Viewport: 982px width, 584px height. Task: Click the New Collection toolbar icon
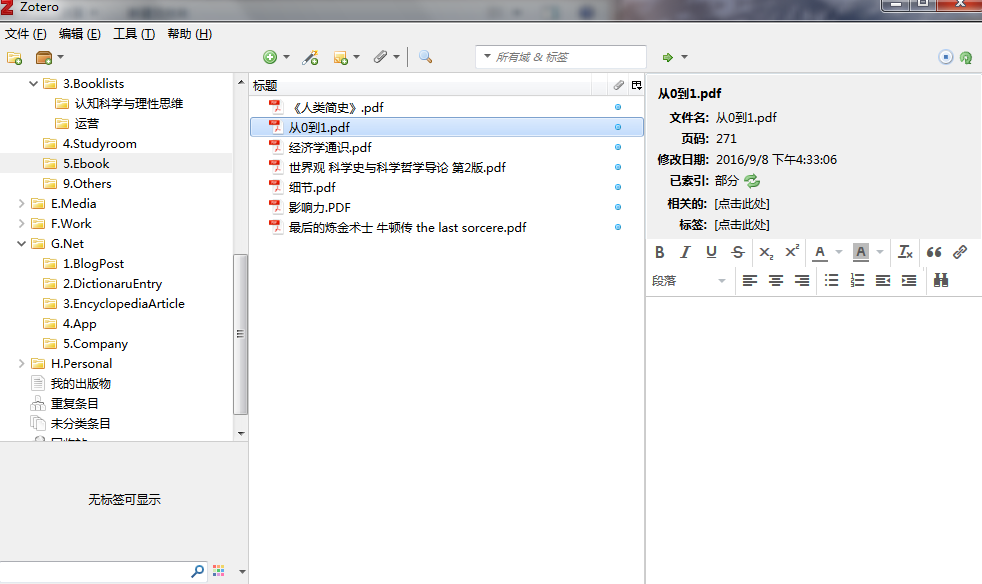coord(14,58)
